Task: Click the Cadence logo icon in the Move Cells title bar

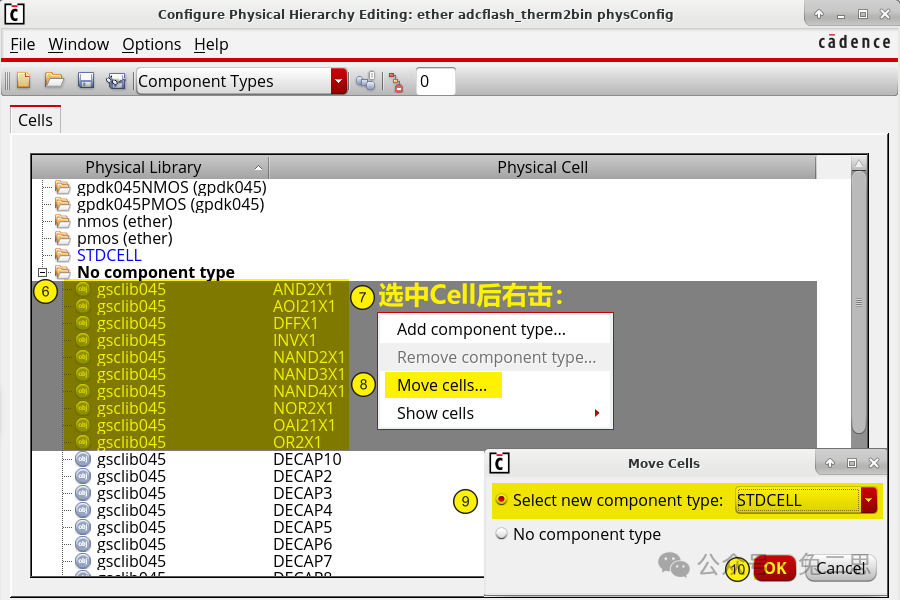Action: 499,463
